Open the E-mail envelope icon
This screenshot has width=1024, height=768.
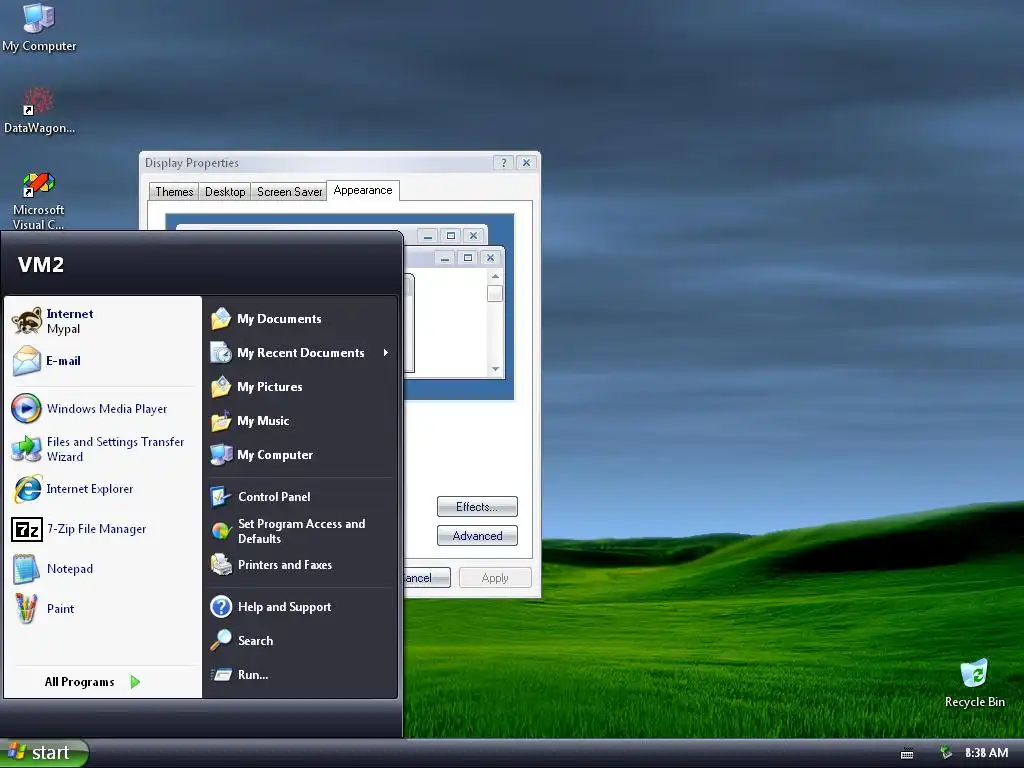(x=27, y=361)
